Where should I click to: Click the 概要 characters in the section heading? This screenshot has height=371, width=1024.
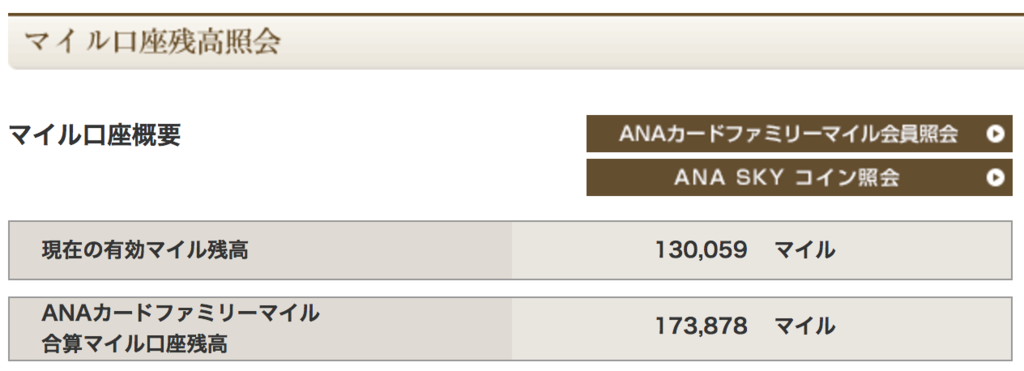159,135
